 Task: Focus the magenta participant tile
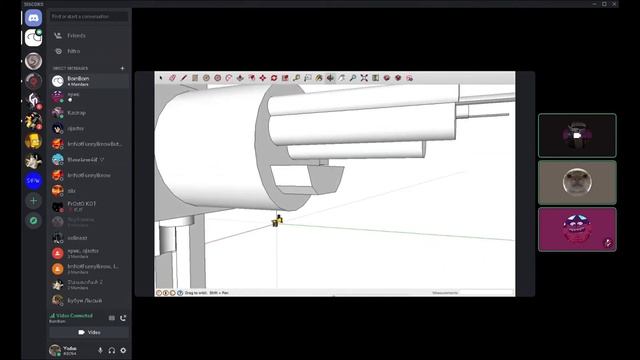coord(577,229)
